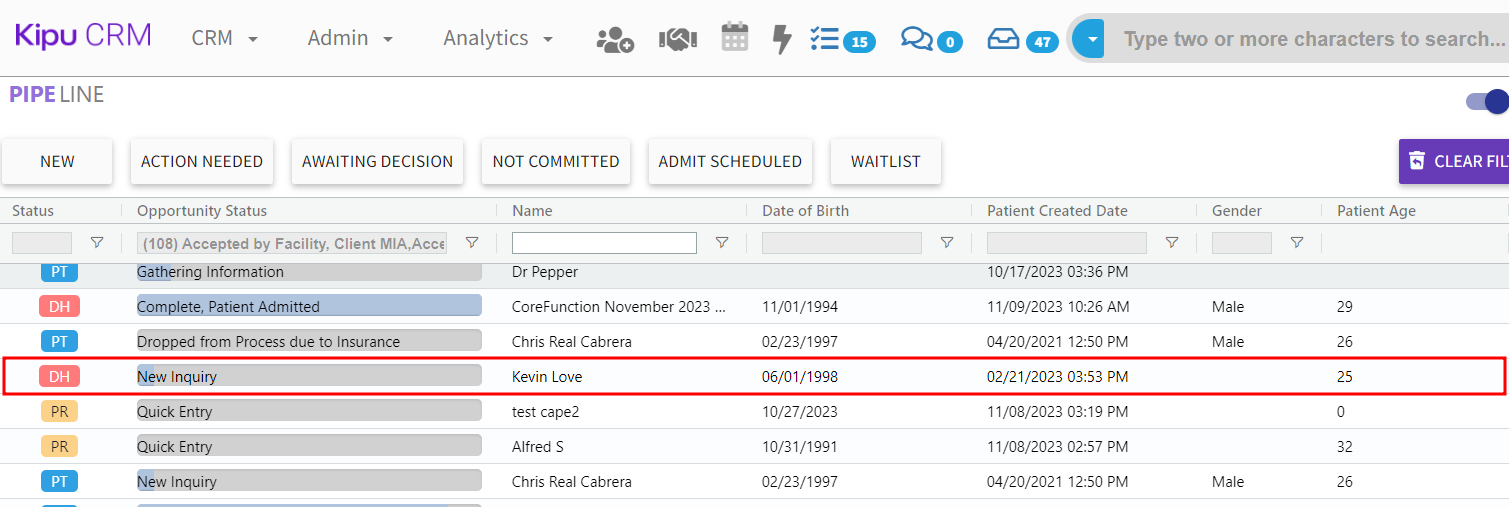Screen dimensions: 1509x507
Task: Open the handshake opportunities icon
Action: tap(677, 39)
